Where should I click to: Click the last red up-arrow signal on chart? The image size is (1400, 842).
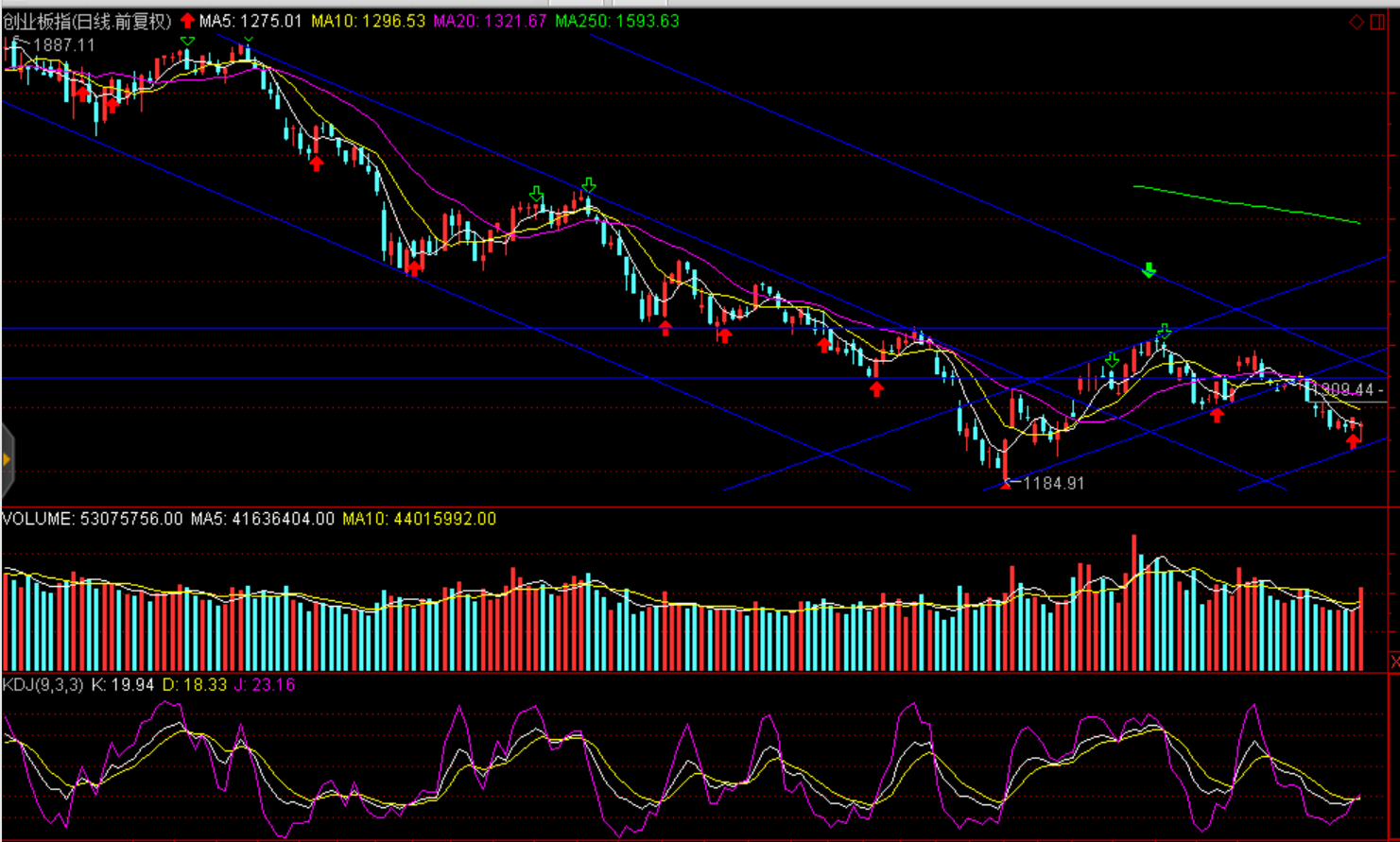(1354, 440)
